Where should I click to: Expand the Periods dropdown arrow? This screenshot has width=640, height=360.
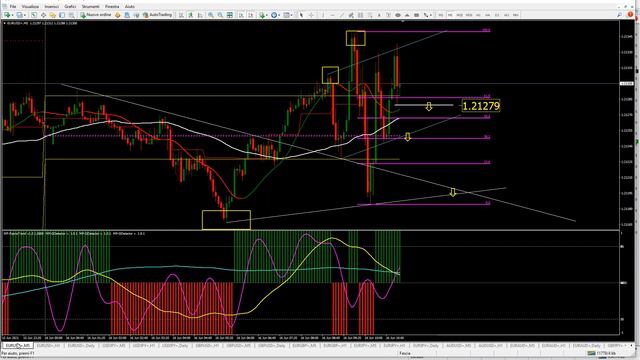[x=279, y=15]
